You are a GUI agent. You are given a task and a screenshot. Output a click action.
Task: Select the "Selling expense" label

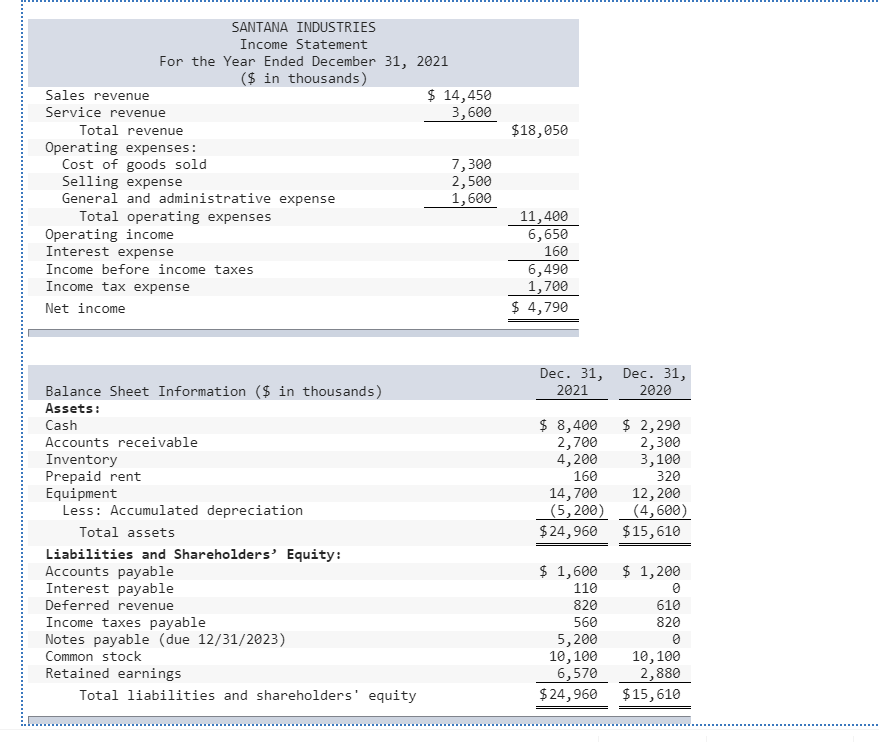click(122, 182)
